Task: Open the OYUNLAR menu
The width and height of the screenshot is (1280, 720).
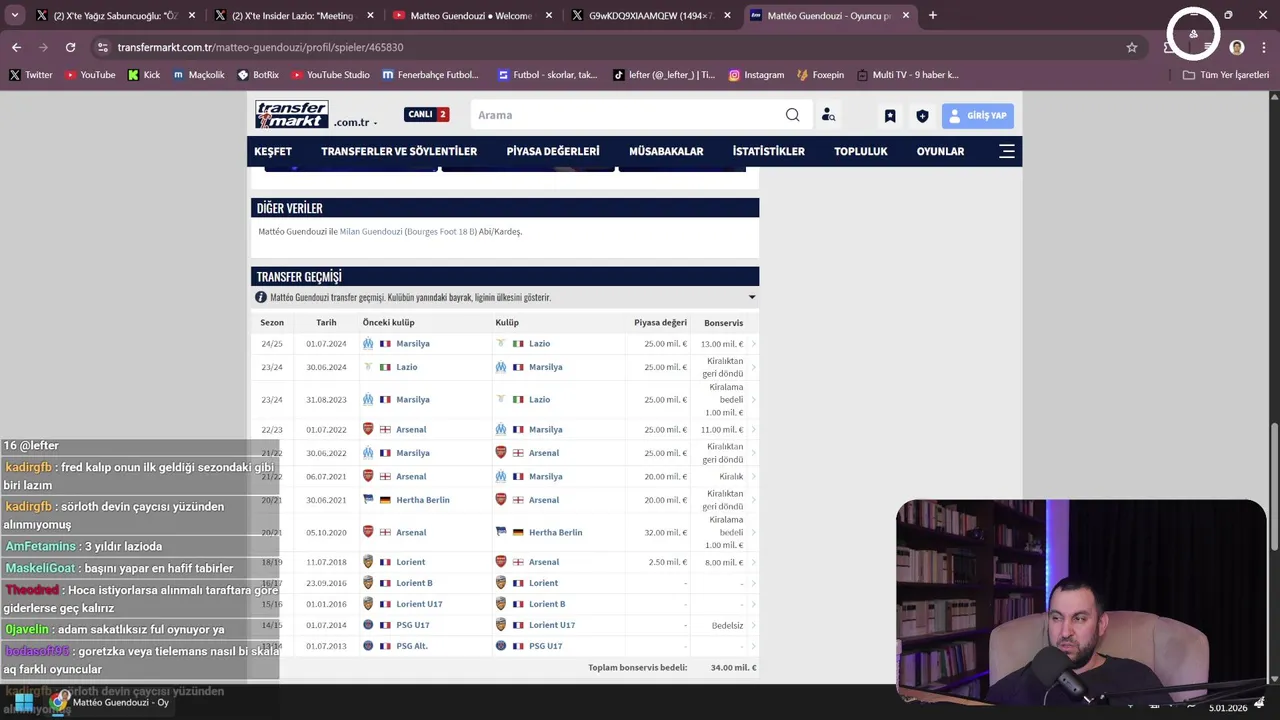Action: [x=940, y=151]
